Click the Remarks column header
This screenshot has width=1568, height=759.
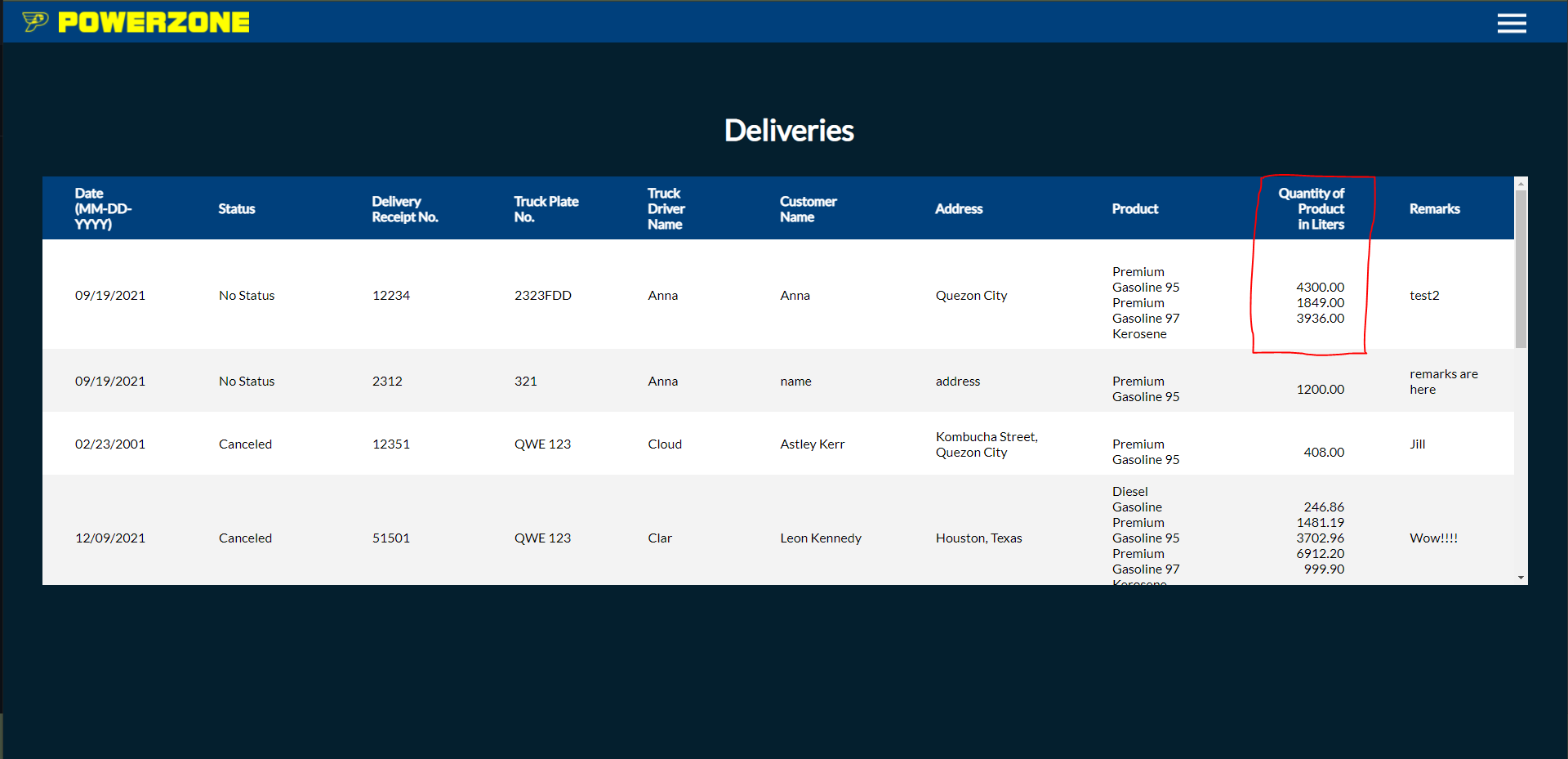[x=1435, y=209]
